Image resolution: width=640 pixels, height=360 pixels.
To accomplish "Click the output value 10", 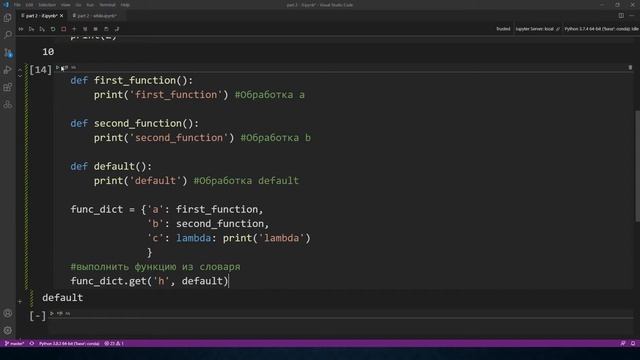I will coord(48,52).
